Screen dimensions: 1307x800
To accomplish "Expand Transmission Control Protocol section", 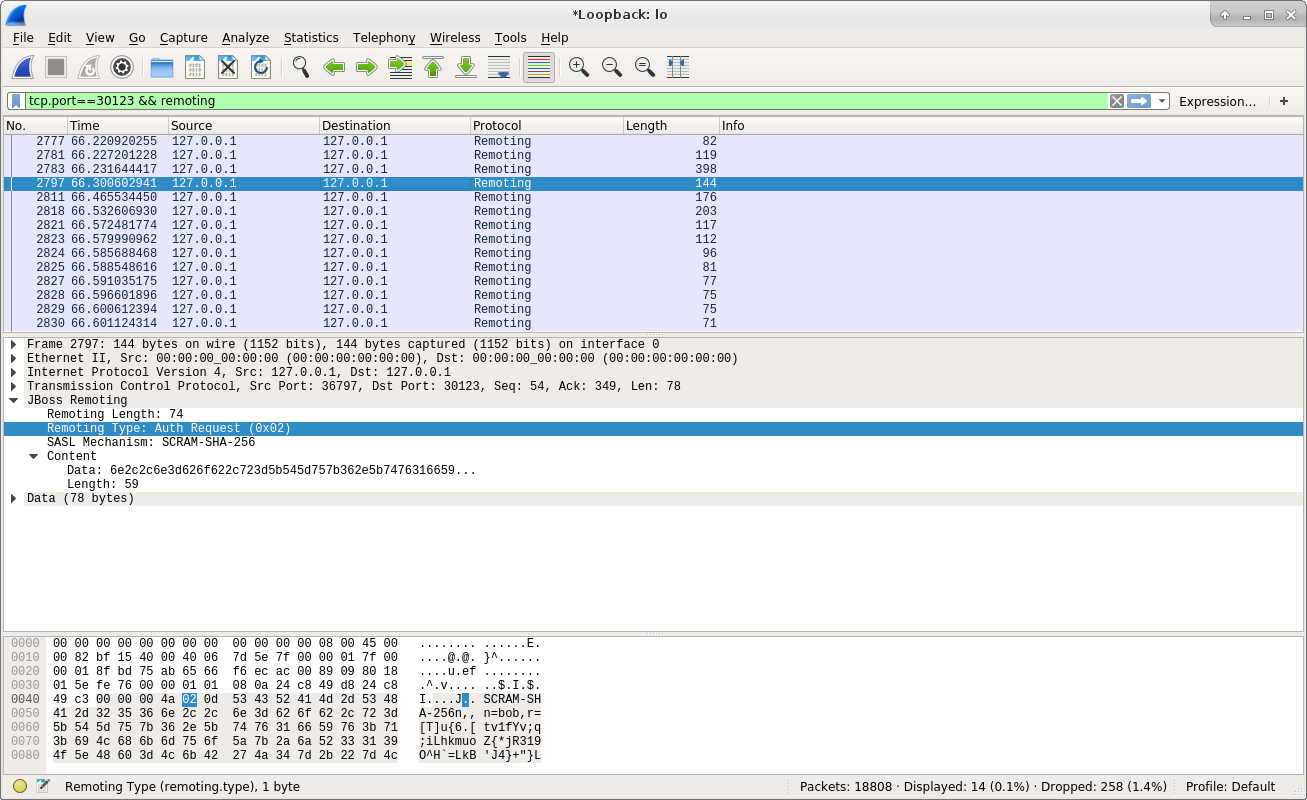I will click(14, 386).
